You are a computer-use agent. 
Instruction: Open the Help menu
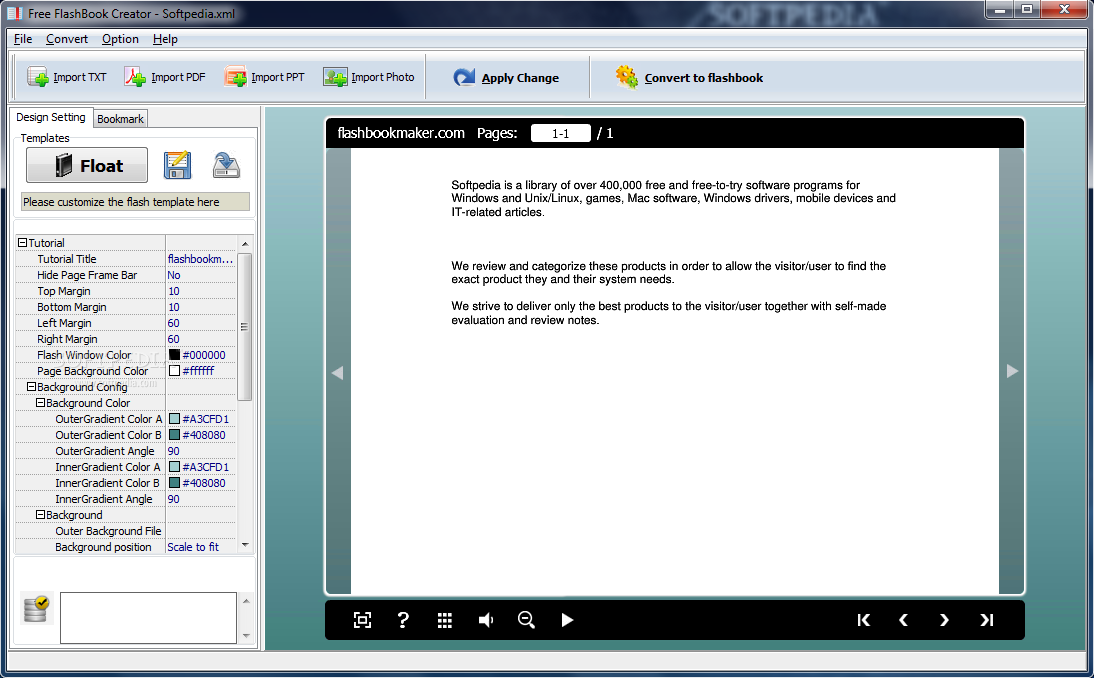165,39
